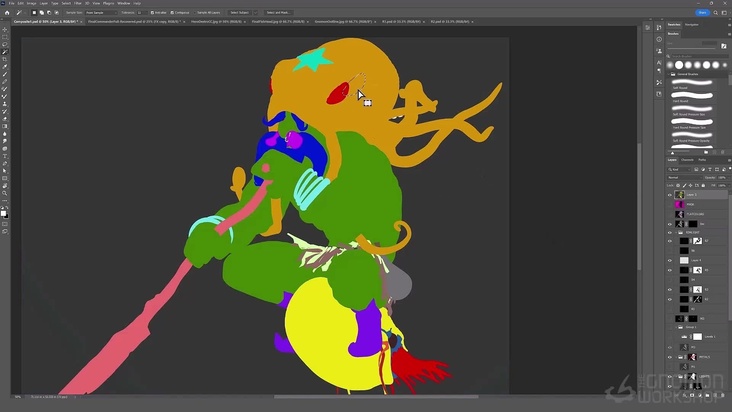This screenshot has height=412, width=732.
Task: Close the R1.psd document tab
Action: (424, 21)
